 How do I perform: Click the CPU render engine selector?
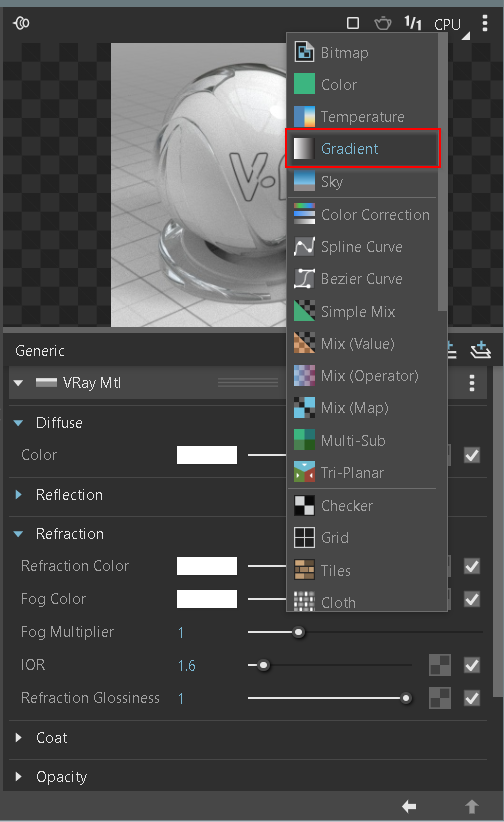pyautogui.click(x=447, y=24)
